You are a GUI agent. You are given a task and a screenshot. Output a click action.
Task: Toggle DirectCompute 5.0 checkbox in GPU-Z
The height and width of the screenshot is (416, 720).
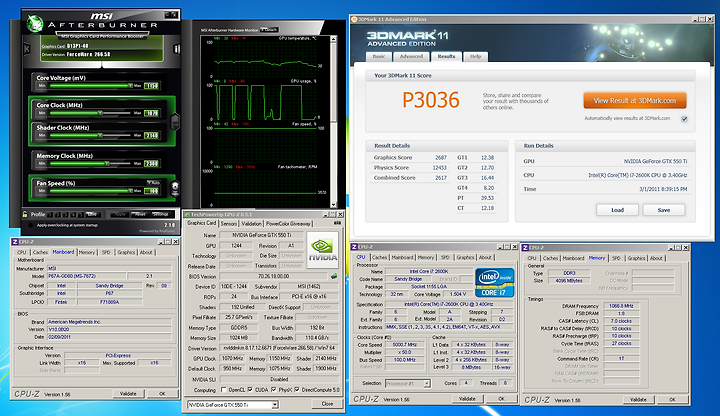tap(297, 390)
